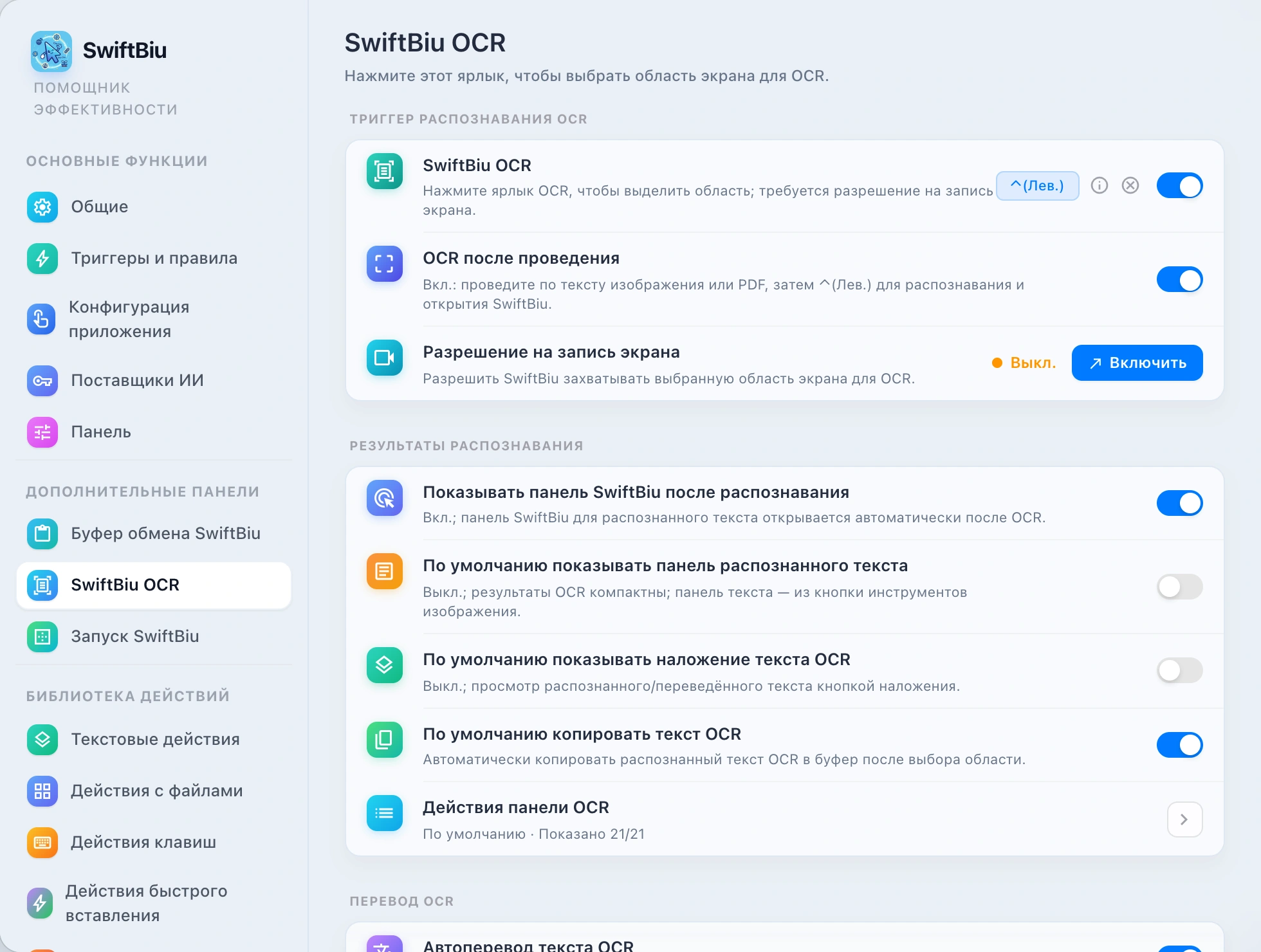This screenshot has height=952, width=1261.
Task: Select SwiftBiu OCR sidebar entry
Action: click(154, 585)
